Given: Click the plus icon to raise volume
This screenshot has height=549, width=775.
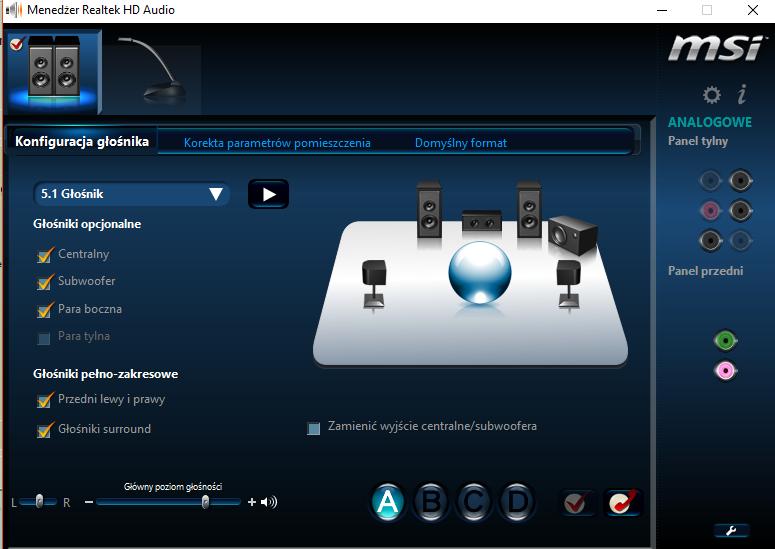Looking at the screenshot, I should 252,502.
